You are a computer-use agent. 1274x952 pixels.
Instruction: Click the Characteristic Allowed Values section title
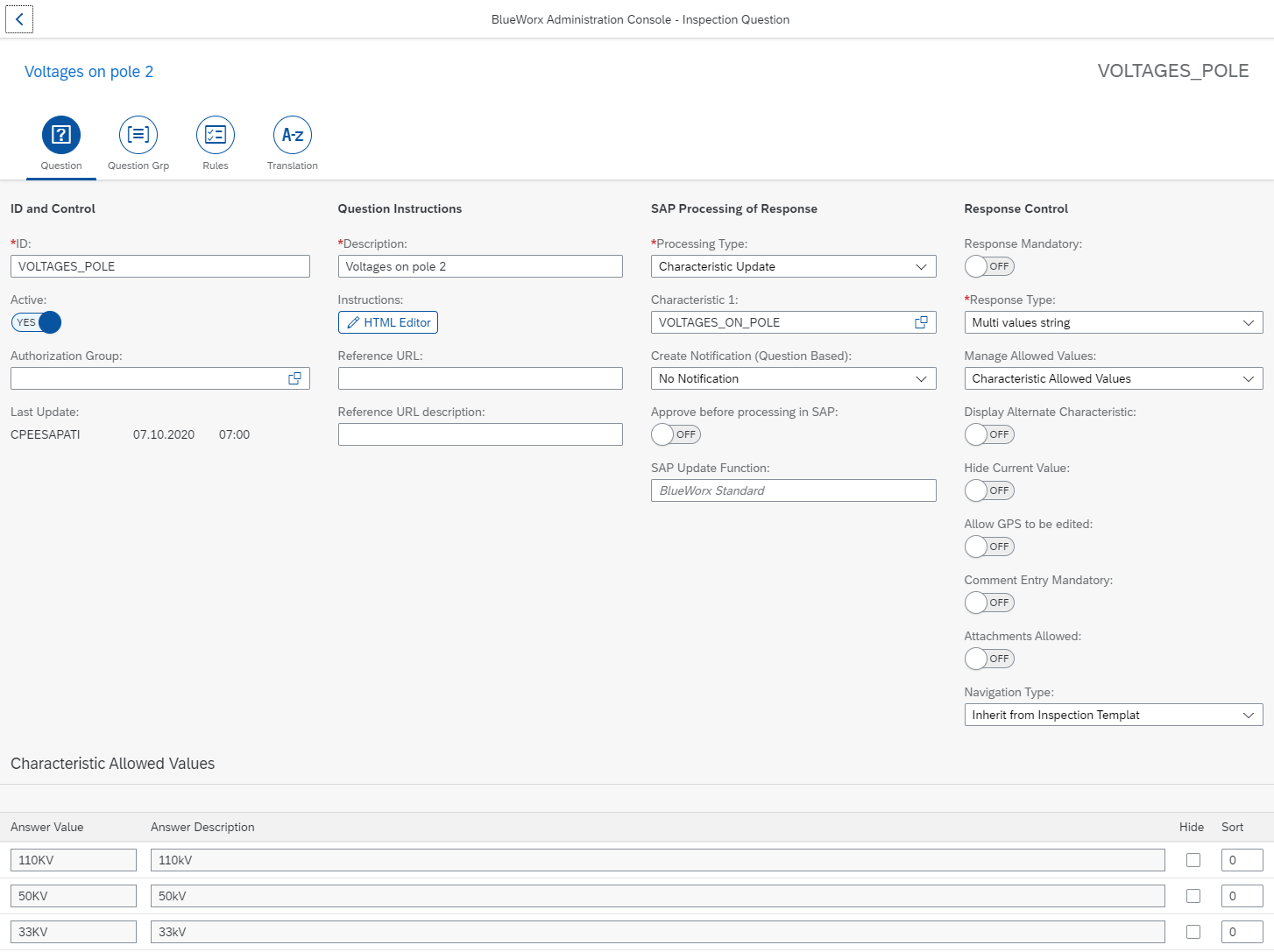(113, 764)
